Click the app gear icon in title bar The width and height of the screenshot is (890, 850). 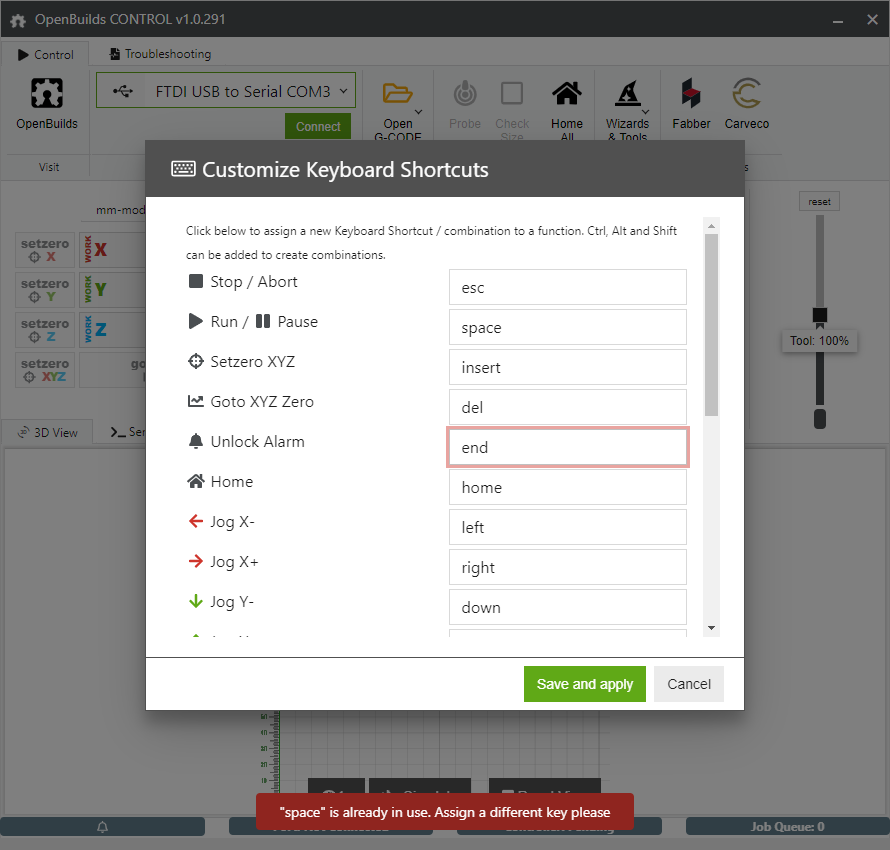point(18,20)
